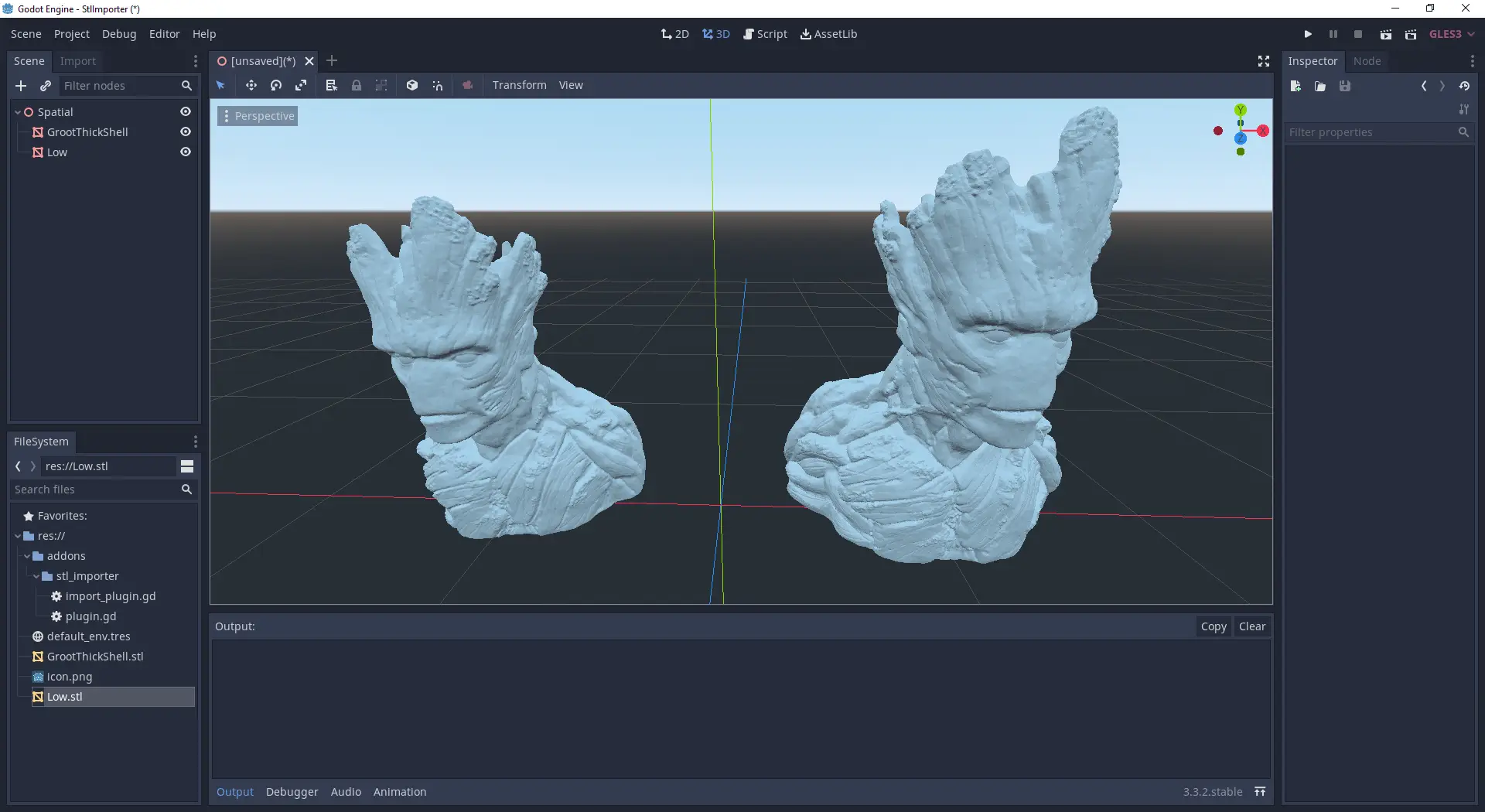Activate the Rotate Mode tool
The height and width of the screenshot is (812, 1485).
tap(276, 85)
